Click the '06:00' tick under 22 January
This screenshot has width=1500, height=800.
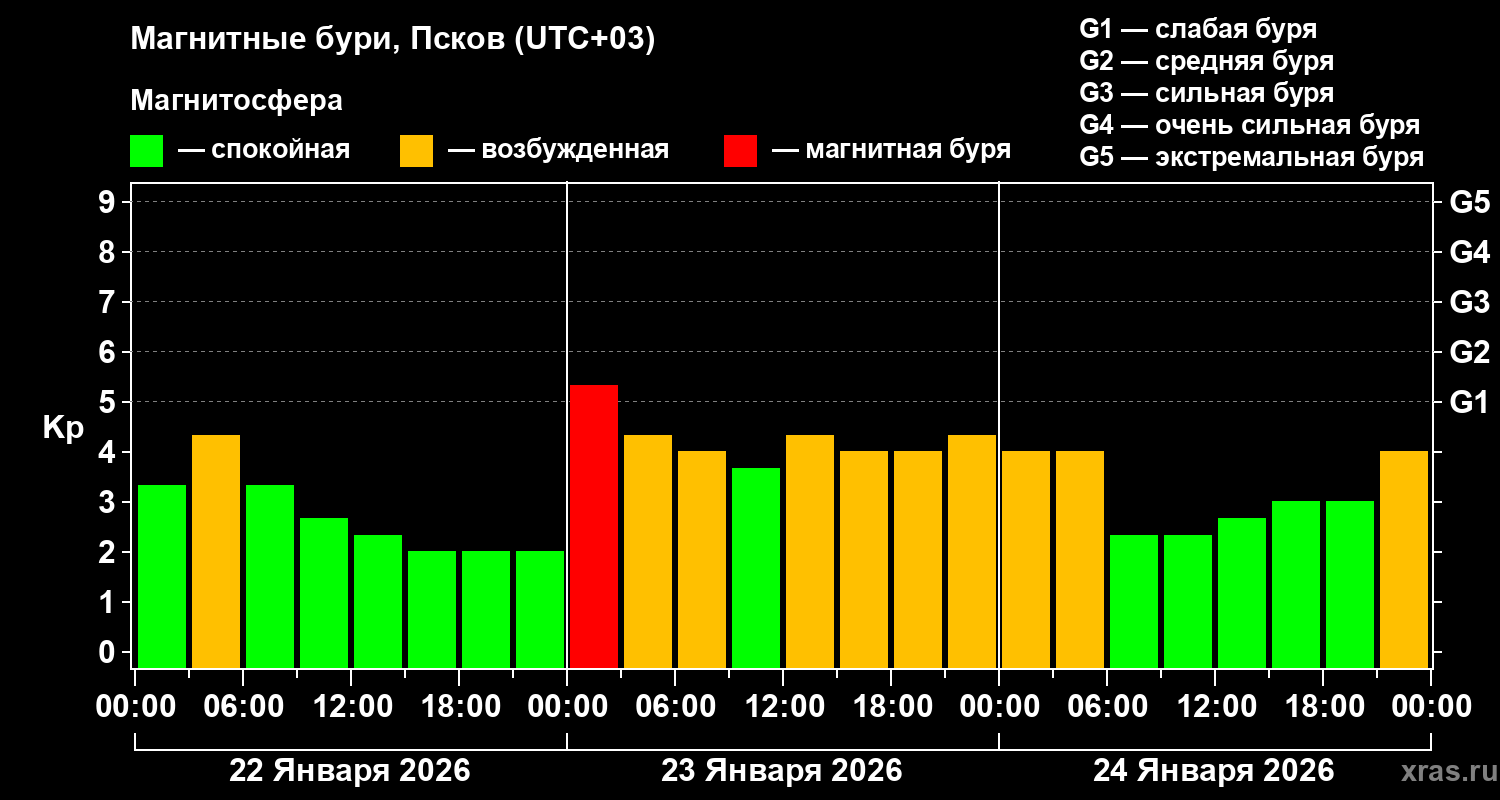coord(243,707)
